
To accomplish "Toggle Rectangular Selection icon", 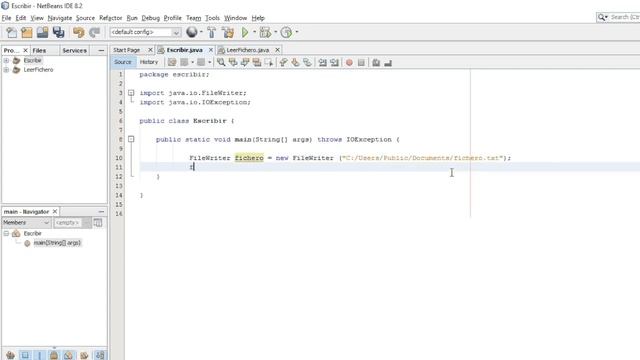I will [269, 62].
